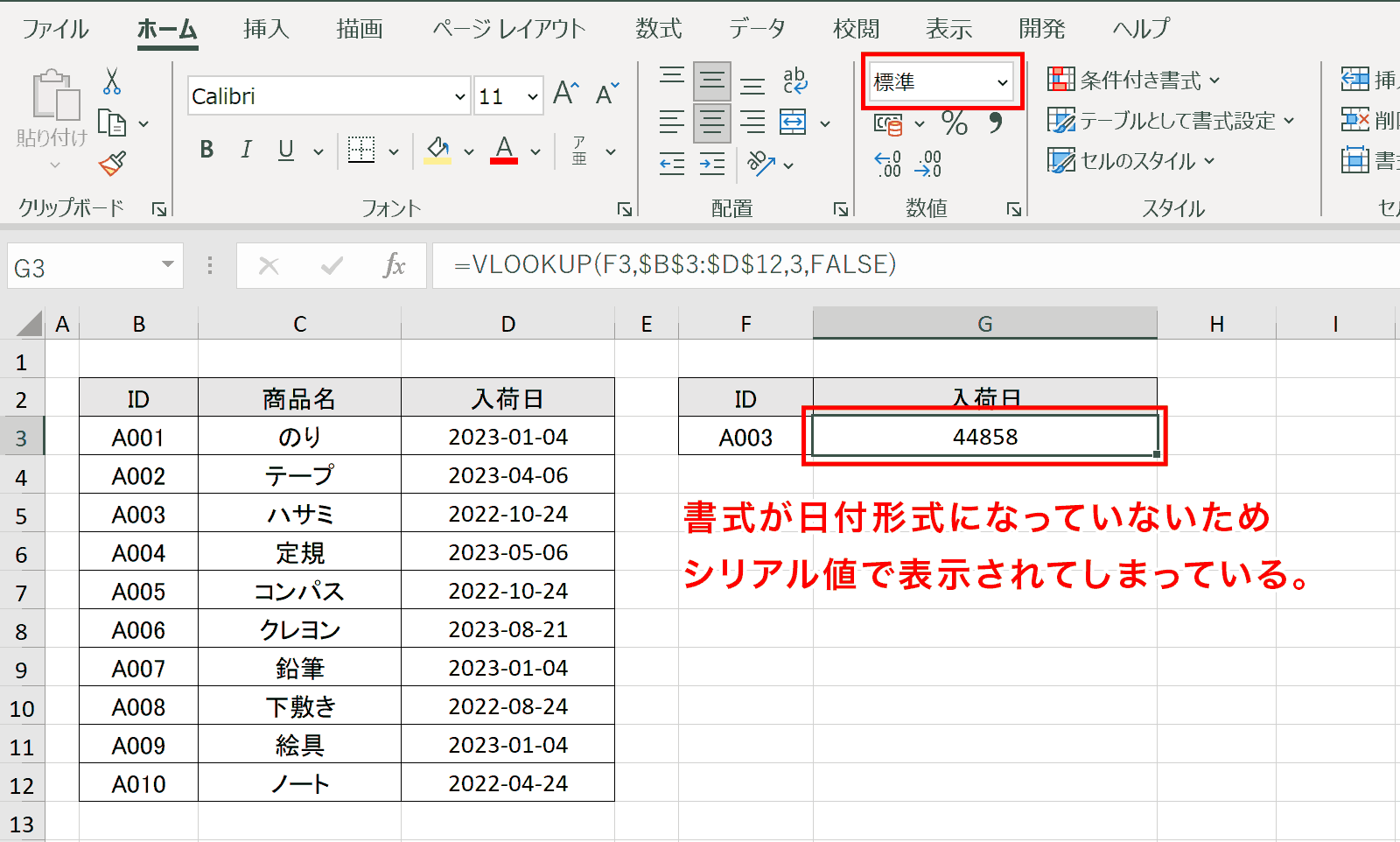Click the Format Painter brush icon
This screenshot has height=842, width=1400.
[112, 163]
